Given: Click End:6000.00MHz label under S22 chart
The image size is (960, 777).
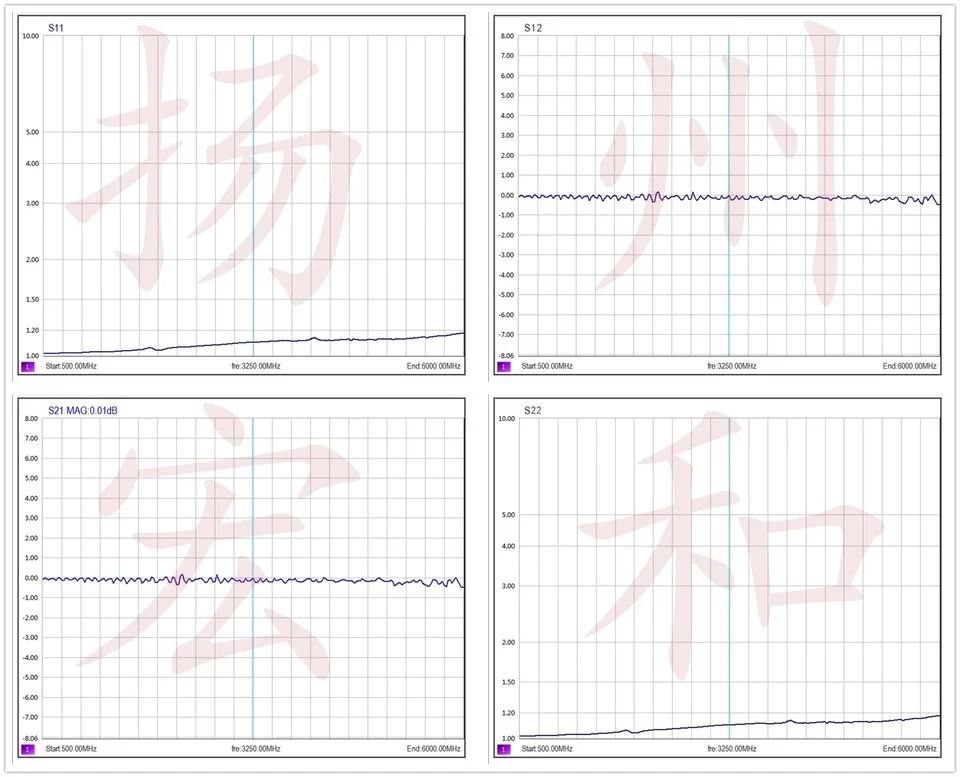Looking at the screenshot, I should [x=909, y=749].
